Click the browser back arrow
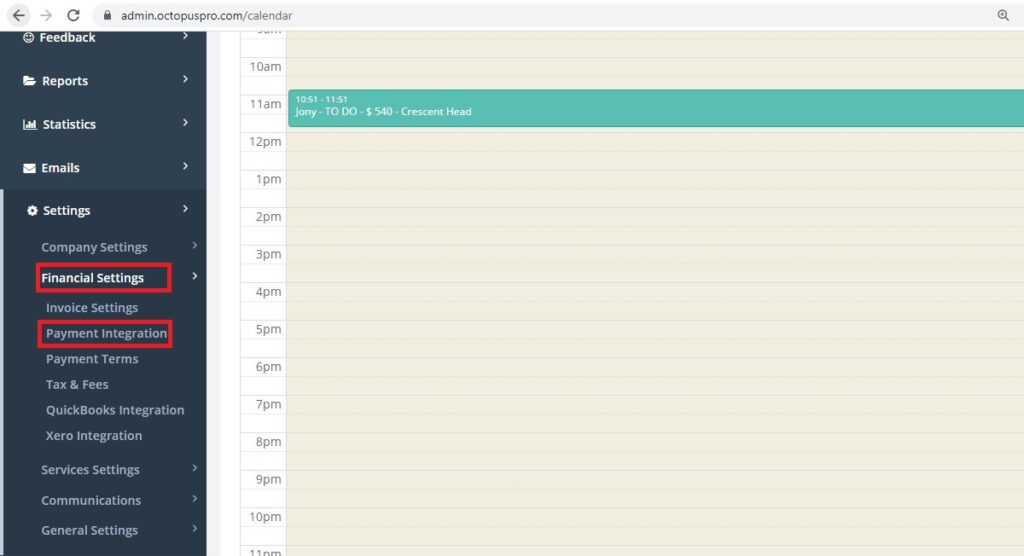The image size is (1024, 556). coord(19,15)
